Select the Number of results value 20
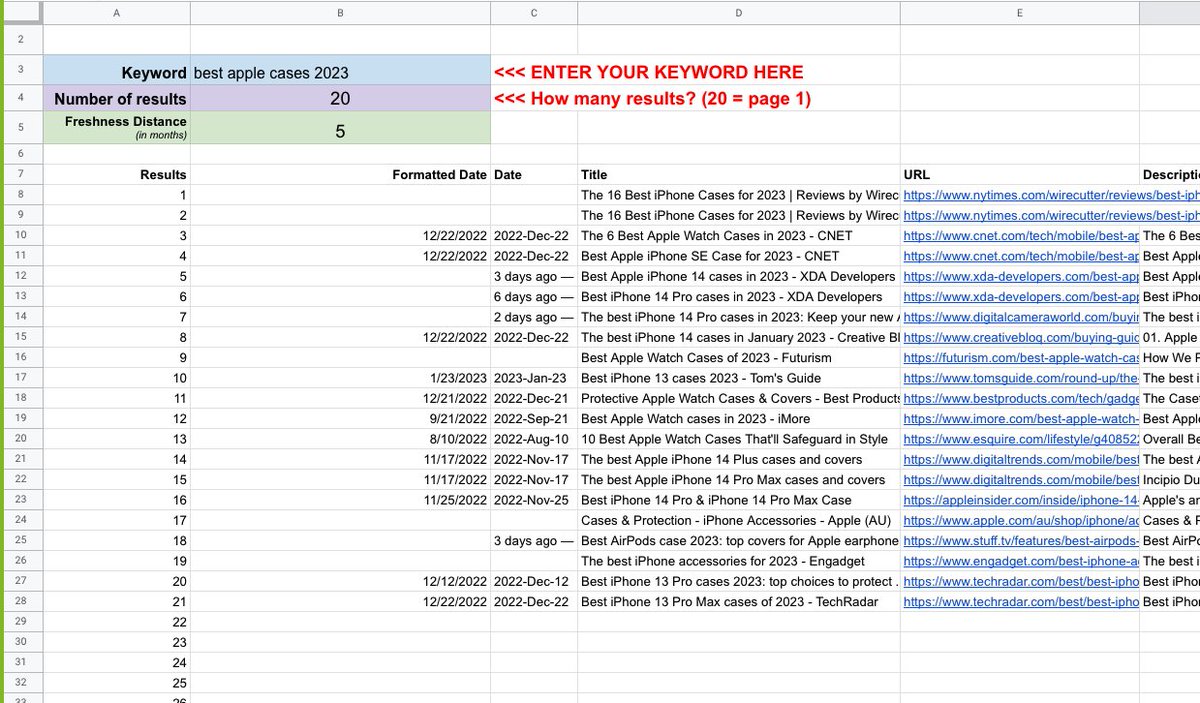1200x703 pixels. pos(340,99)
